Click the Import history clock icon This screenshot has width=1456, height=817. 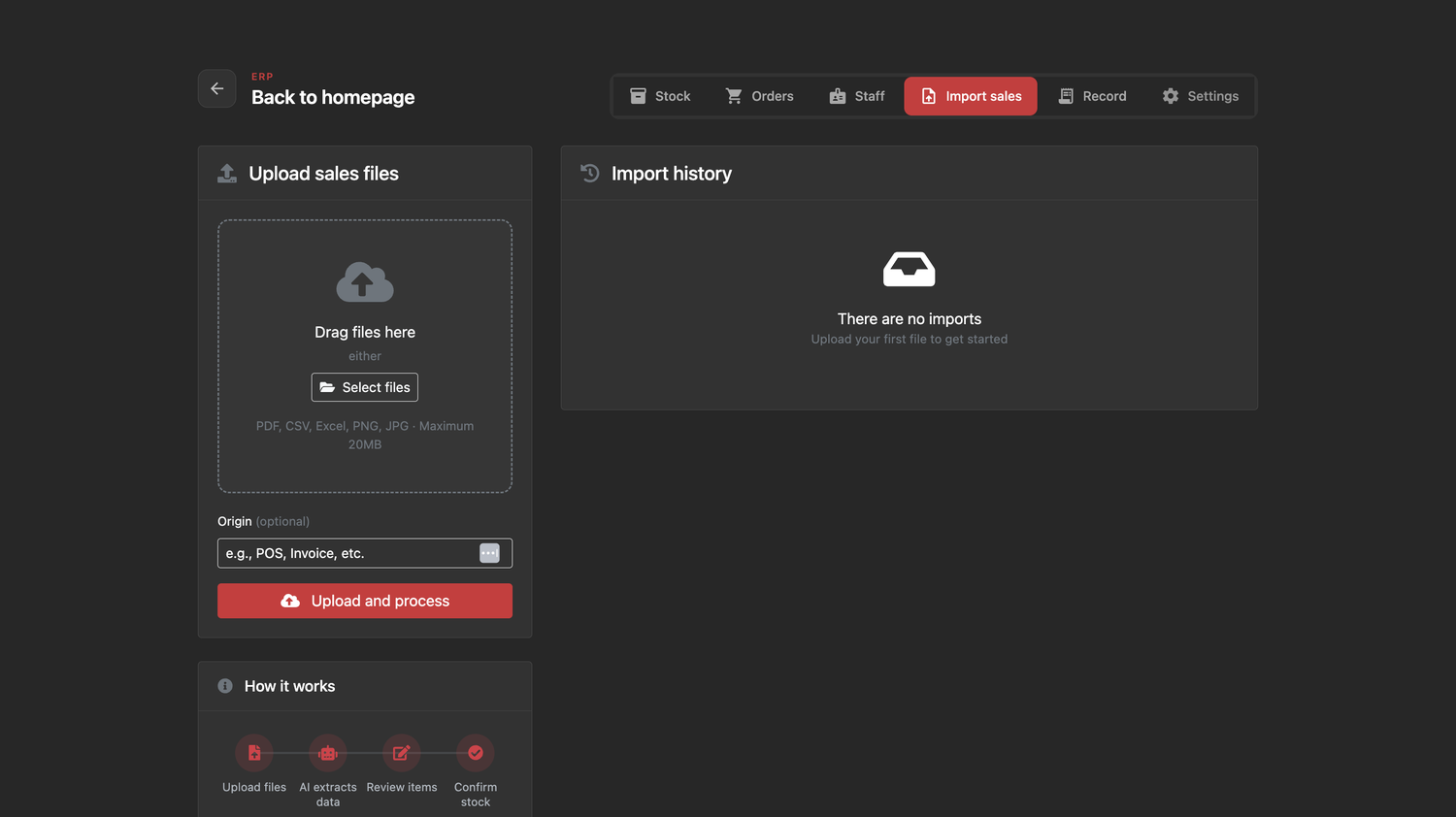pyautogui.click(x=590, y=174)
